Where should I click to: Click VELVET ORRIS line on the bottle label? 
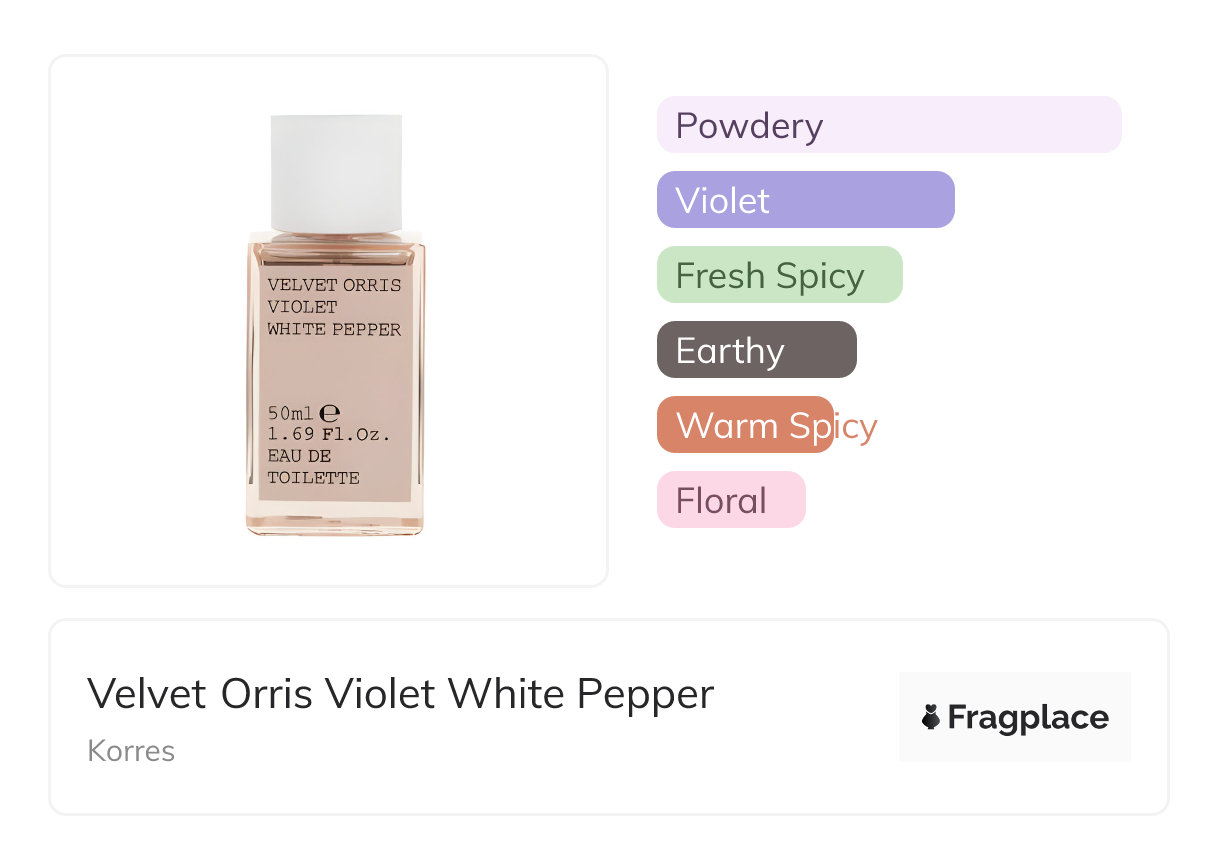tap(334, 285)
